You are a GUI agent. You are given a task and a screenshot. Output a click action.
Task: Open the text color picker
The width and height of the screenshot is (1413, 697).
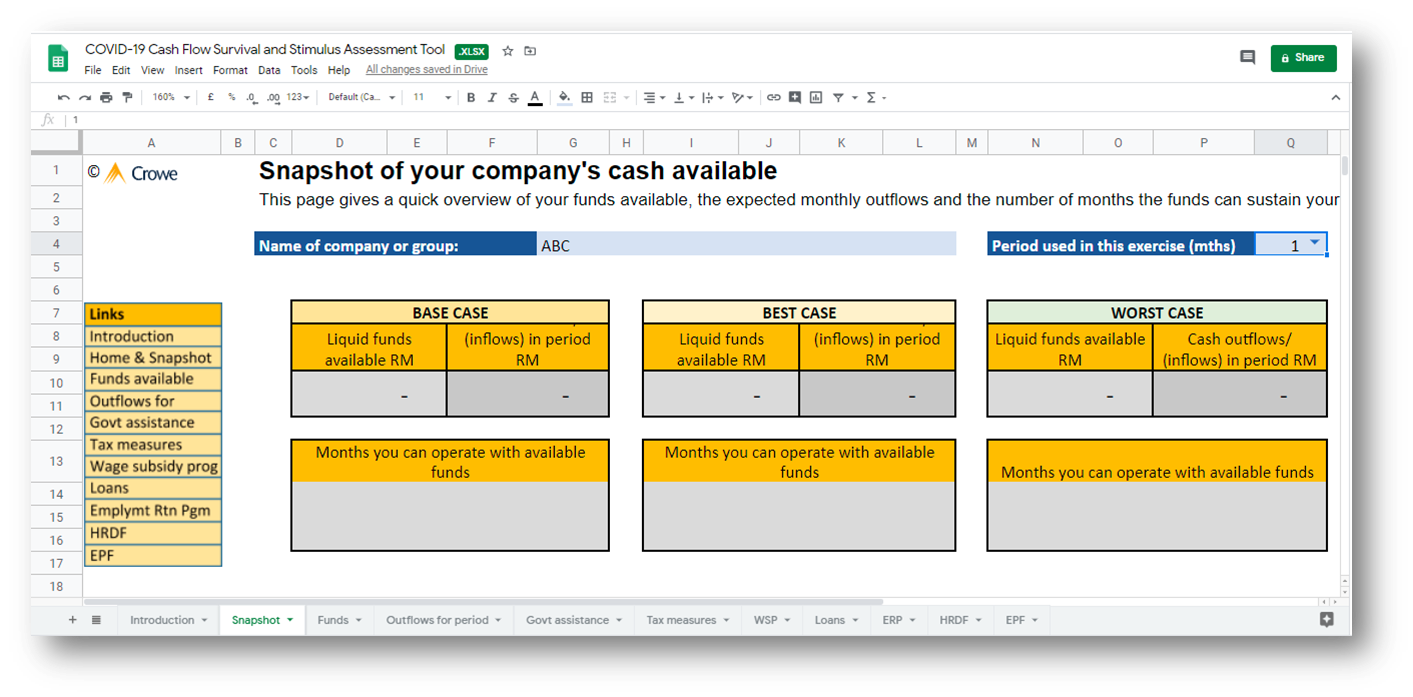click(x=535, y=97)
